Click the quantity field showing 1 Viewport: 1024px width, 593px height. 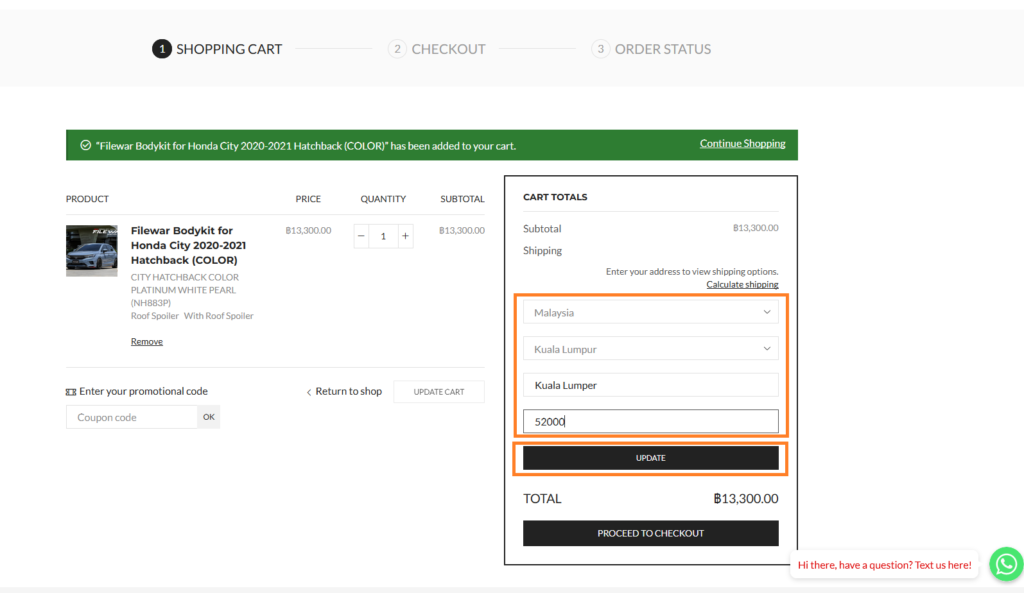(x=383, y=236)
